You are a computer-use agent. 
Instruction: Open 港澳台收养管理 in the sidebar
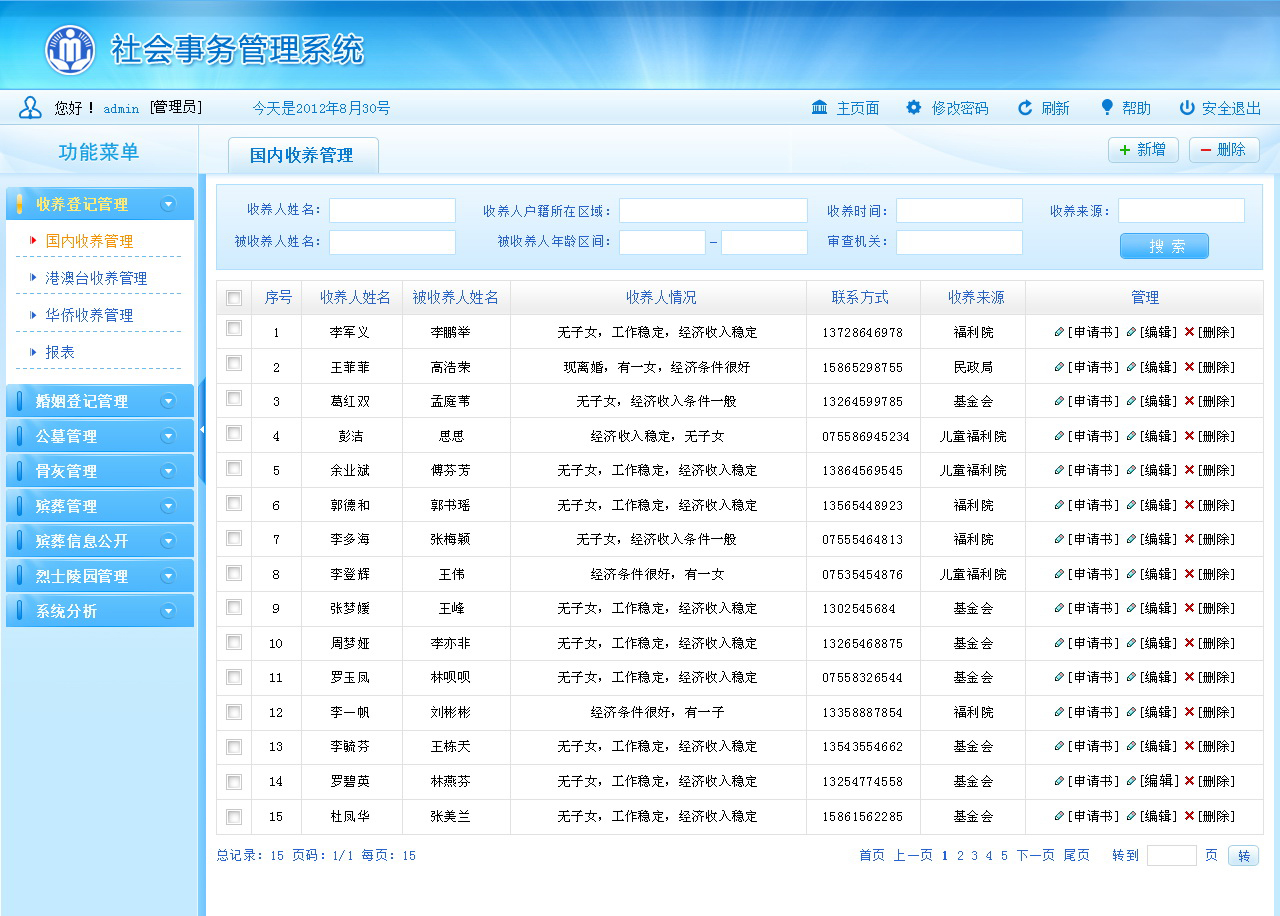pyautogui.click(x=96, y=278)
